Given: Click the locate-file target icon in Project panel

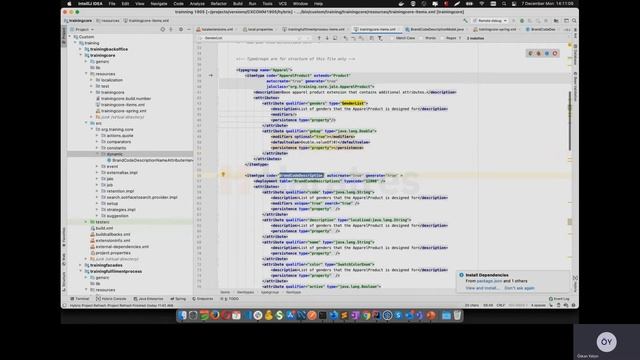Looking at the screenshot, I should (x=162, y=29).
